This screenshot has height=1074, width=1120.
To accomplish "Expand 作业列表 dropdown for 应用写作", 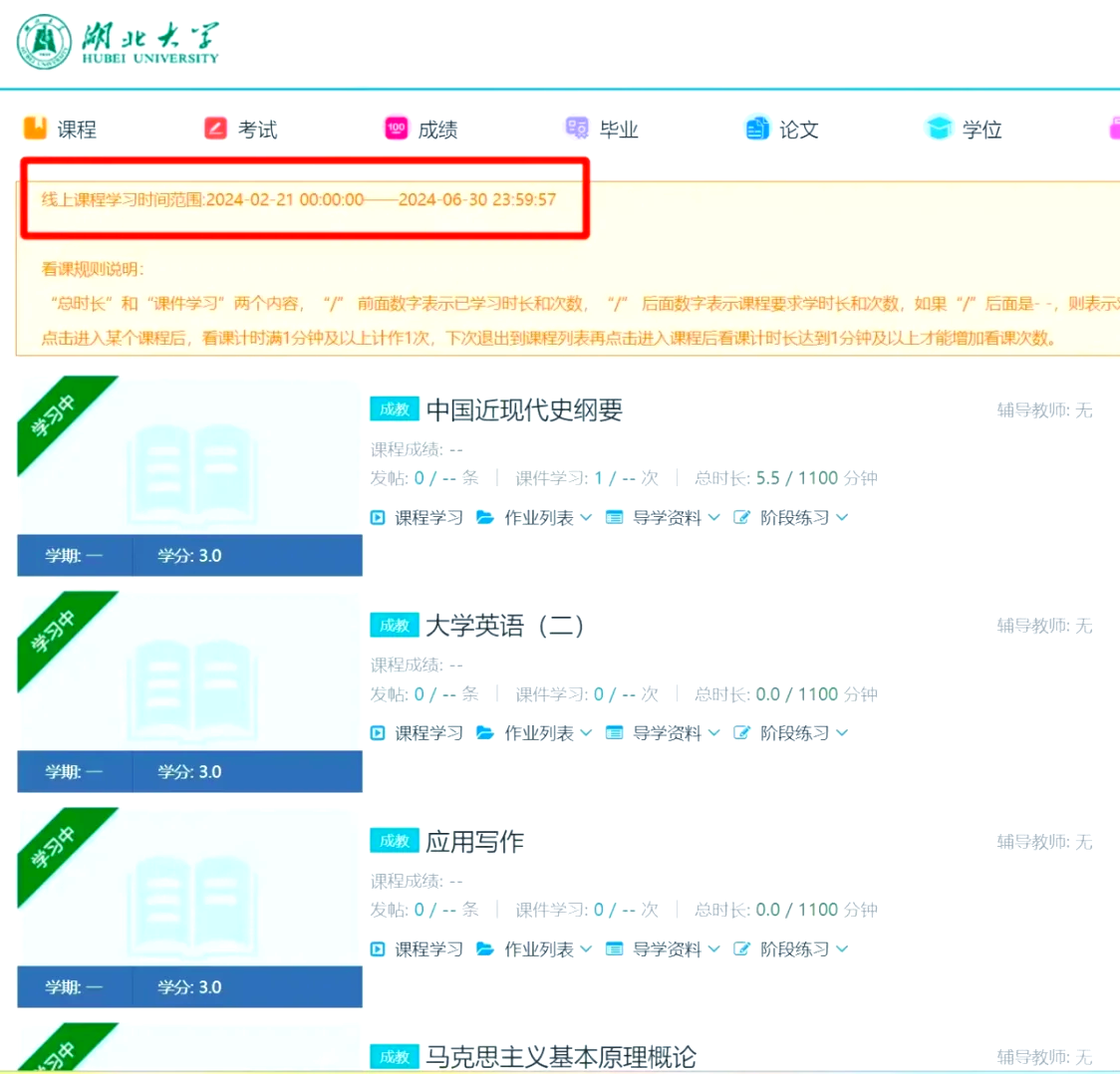I will pyautogui.click(x=587, y=949).
